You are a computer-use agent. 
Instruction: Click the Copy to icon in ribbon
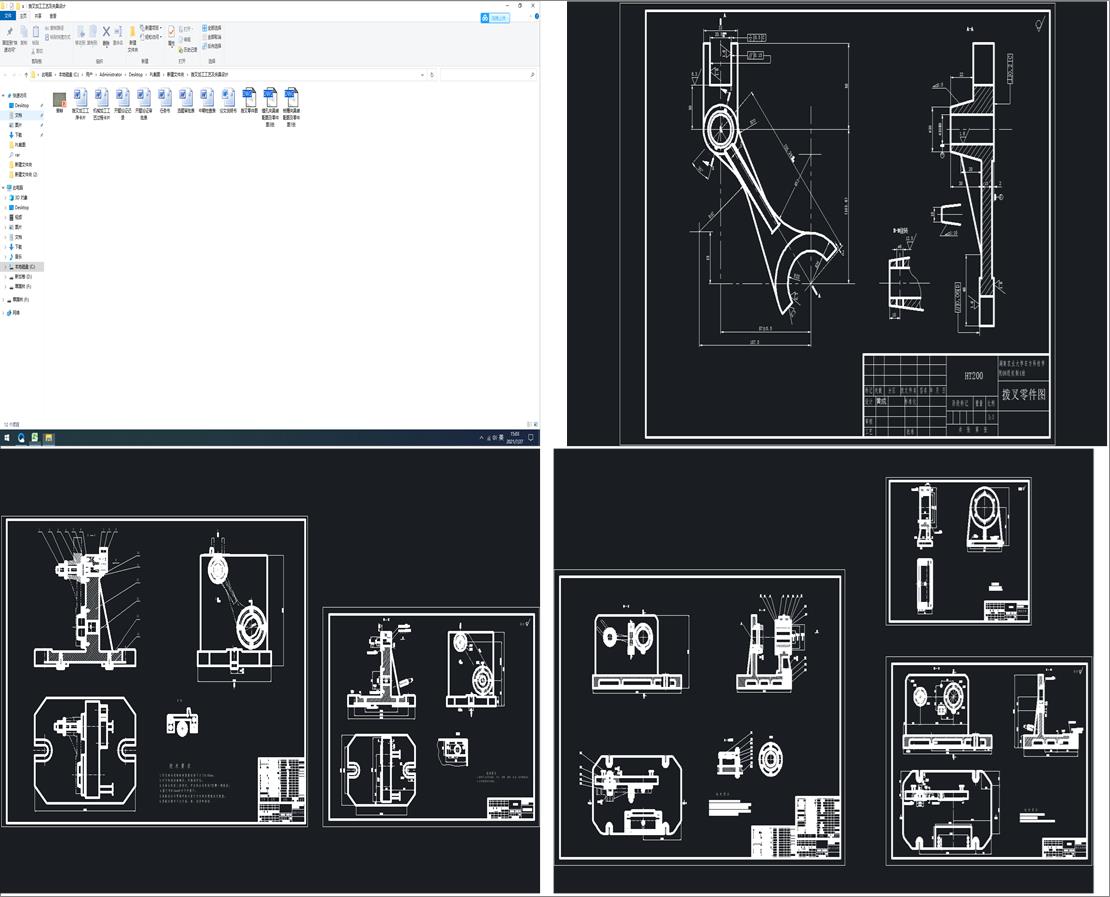pyautogui.click(x=92, y=32)
